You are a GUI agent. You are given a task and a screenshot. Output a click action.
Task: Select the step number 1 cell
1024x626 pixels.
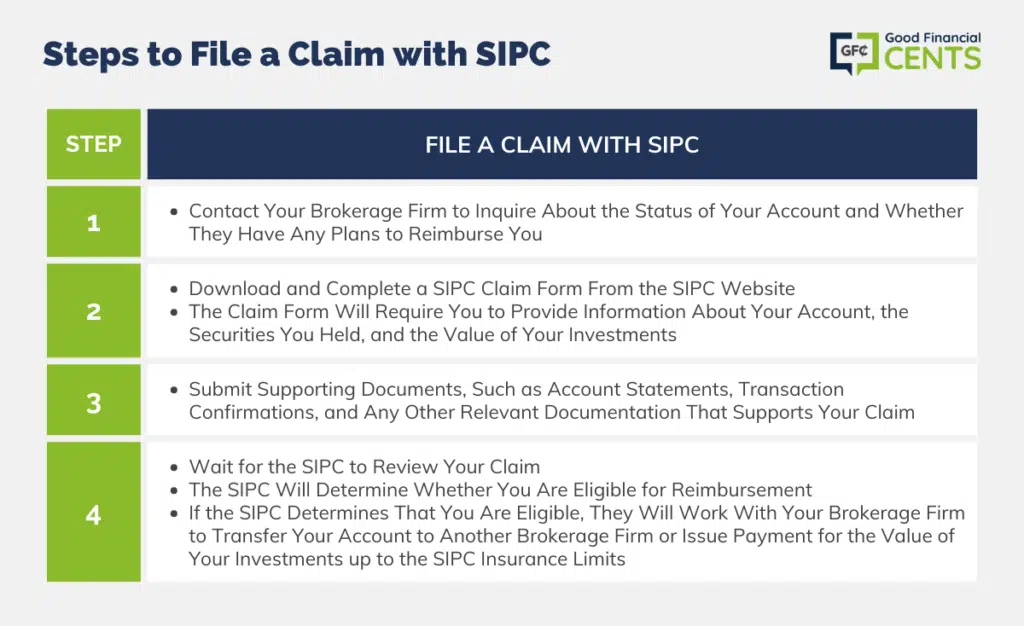93,222
